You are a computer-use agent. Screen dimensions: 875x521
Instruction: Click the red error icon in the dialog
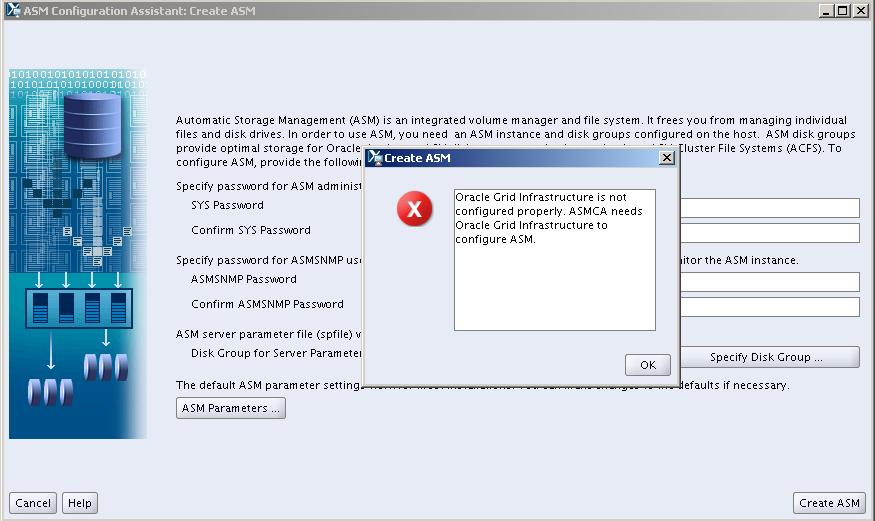coord(414,209)
